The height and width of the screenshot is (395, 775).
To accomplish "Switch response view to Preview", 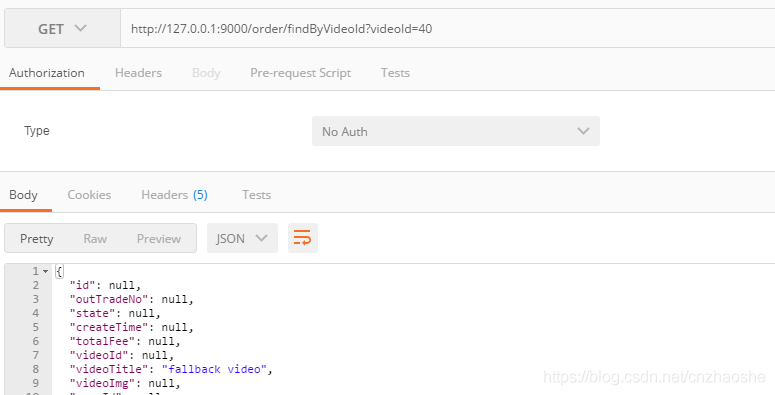I will 159,239.
